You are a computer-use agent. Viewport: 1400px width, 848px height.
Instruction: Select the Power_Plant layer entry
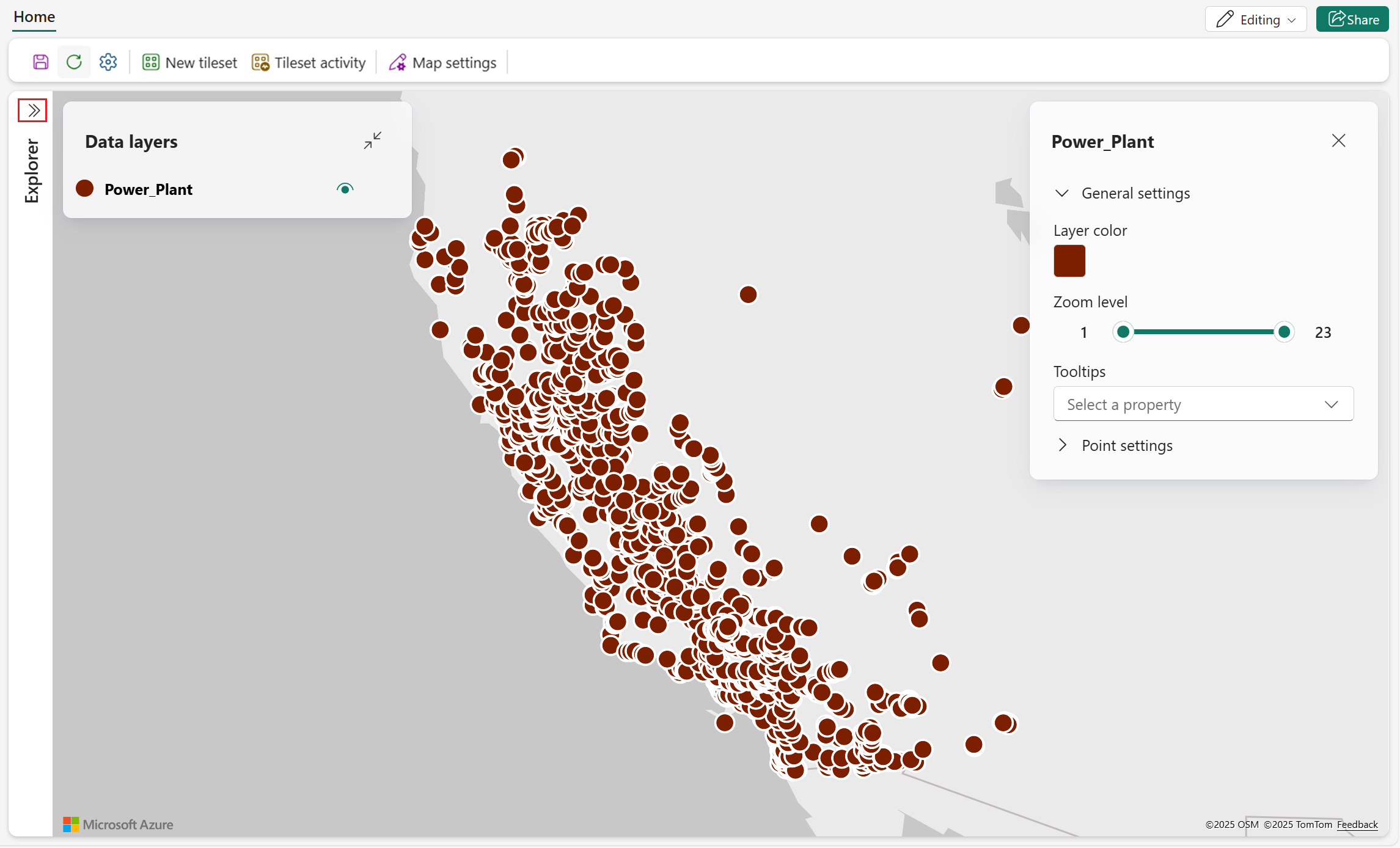pyautogui.click(x=148, y=189)
